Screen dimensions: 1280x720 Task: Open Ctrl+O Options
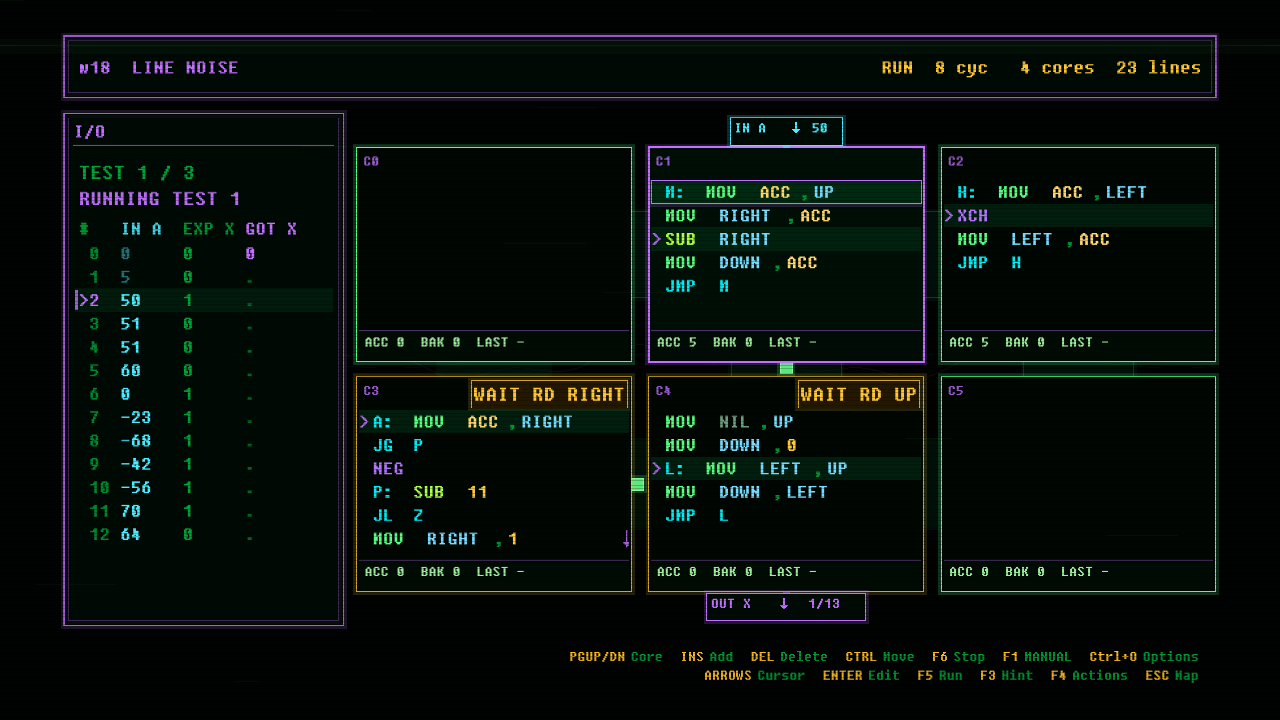coord(1144,657)
